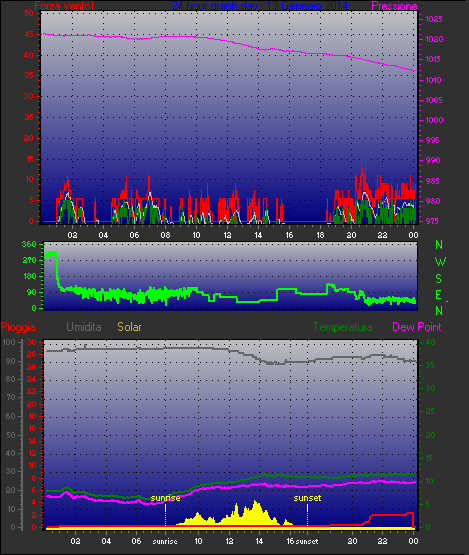469x555 pixels.
Task: Click the Temperatura legend label
Action: click(342, 327)
